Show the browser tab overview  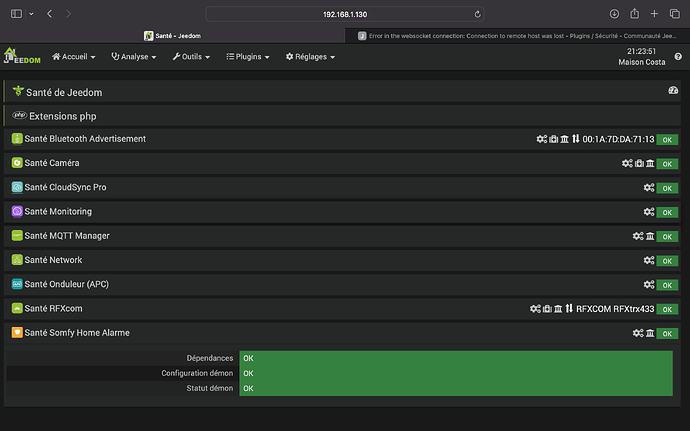[x=675, y=14]
